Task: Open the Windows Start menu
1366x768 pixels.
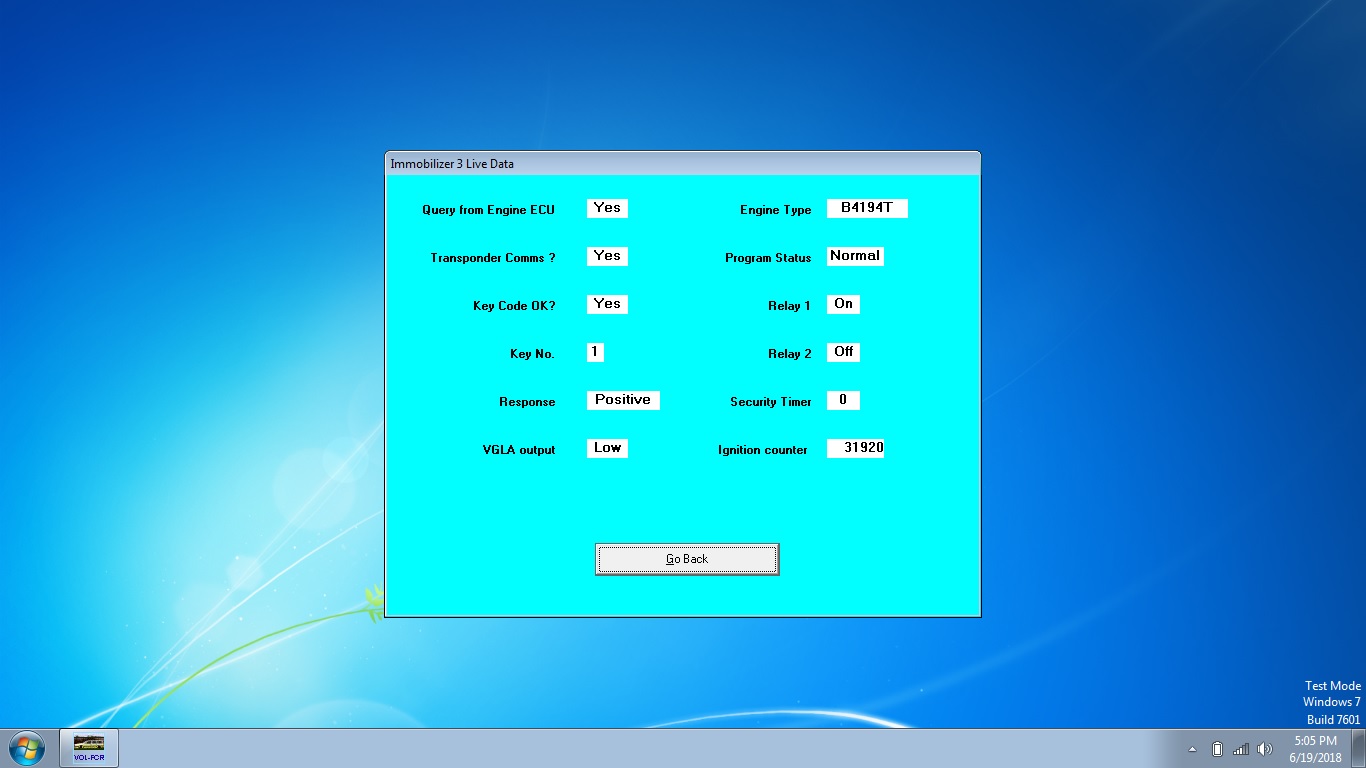Action: [27, 748]
